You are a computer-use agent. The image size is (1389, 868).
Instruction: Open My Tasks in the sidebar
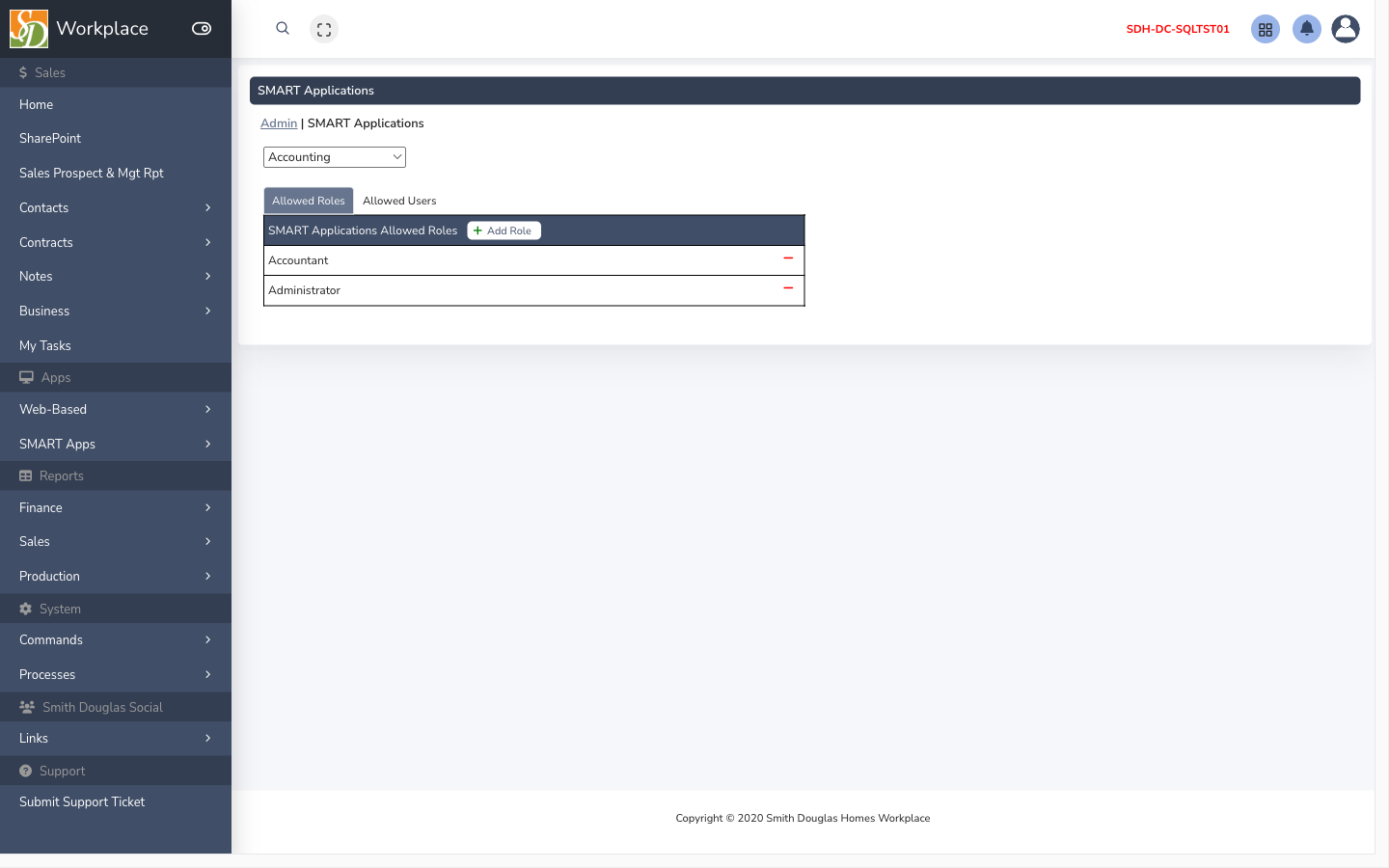click(x=116, y=345)
